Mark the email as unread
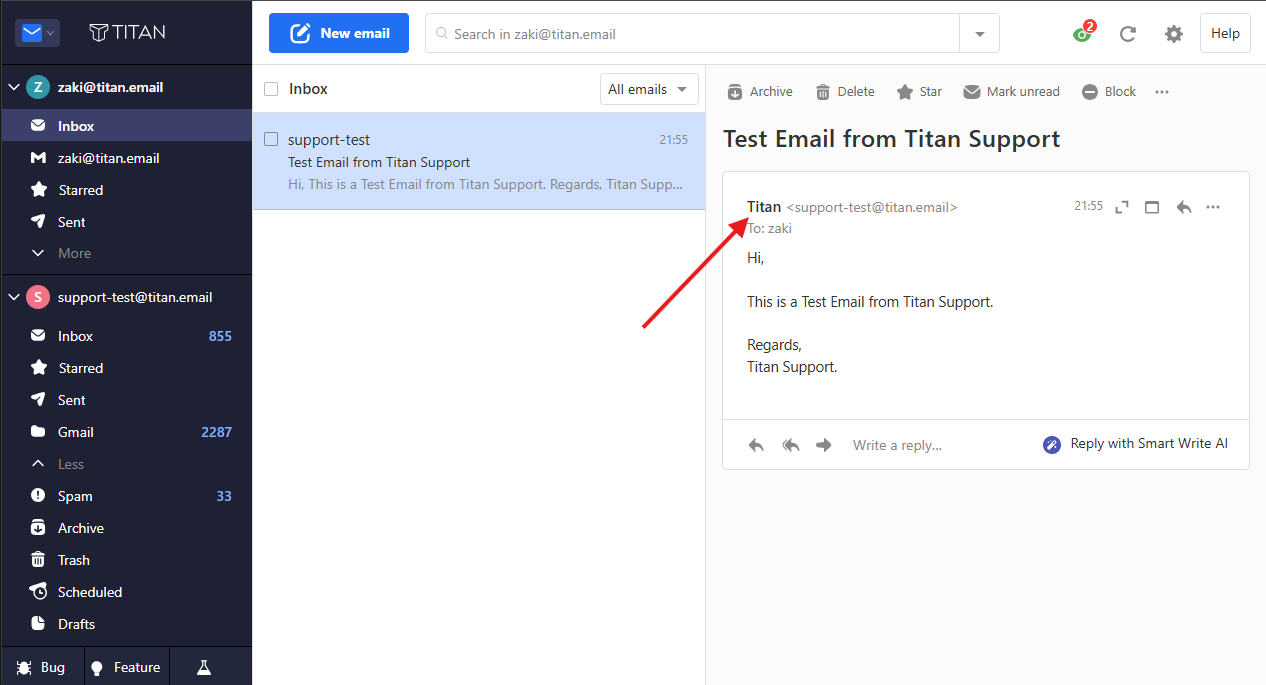The height and width of the screenshot is (685, 1266). [1011, 92]
